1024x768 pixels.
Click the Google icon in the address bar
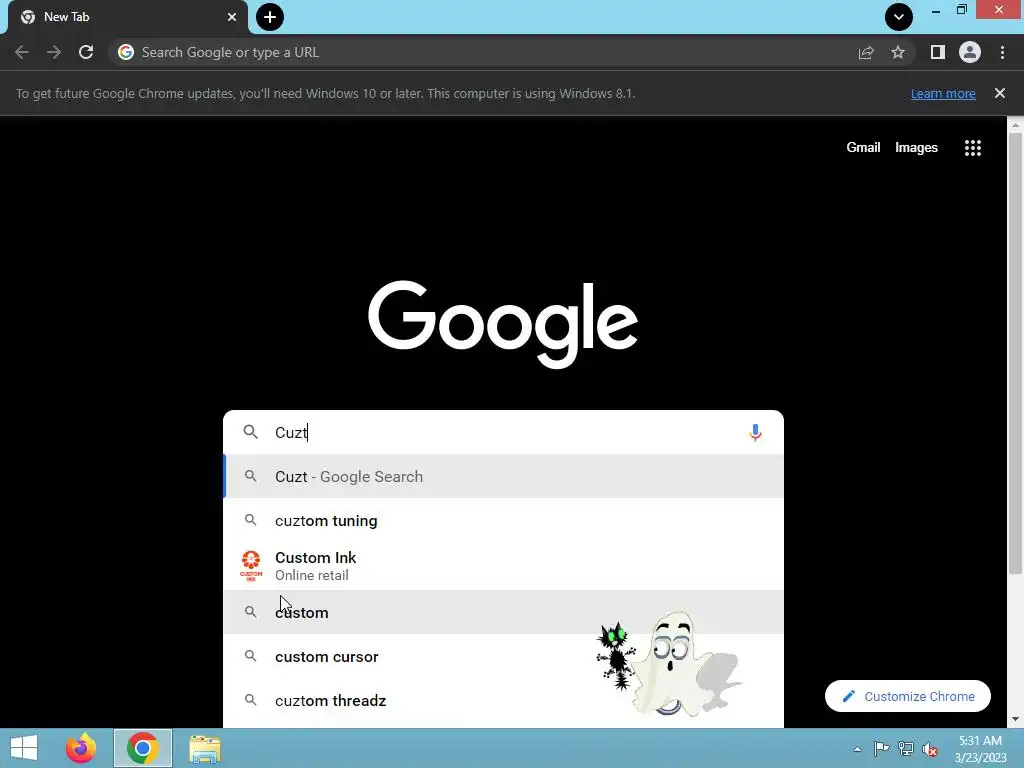pyautogui.click(x=126, y=52)
